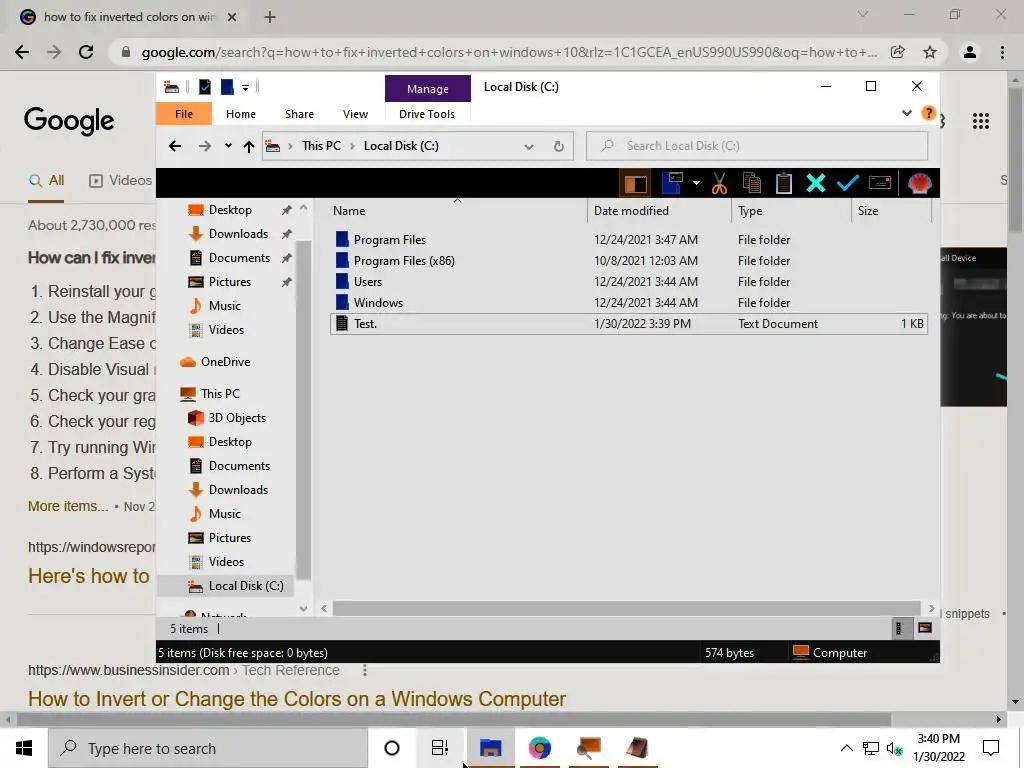
Task: Click the drive icon in the title bar
Action: [x=172, y=87]
